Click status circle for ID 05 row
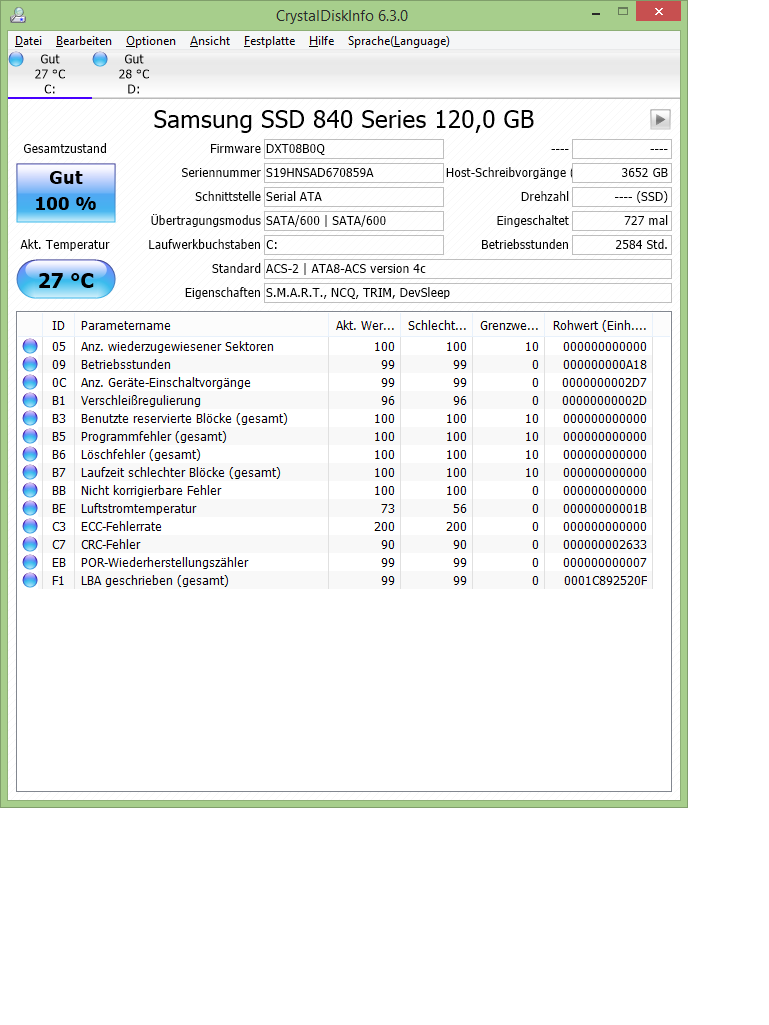Viewport: 769px width, 1025px height. click(30, 346)
